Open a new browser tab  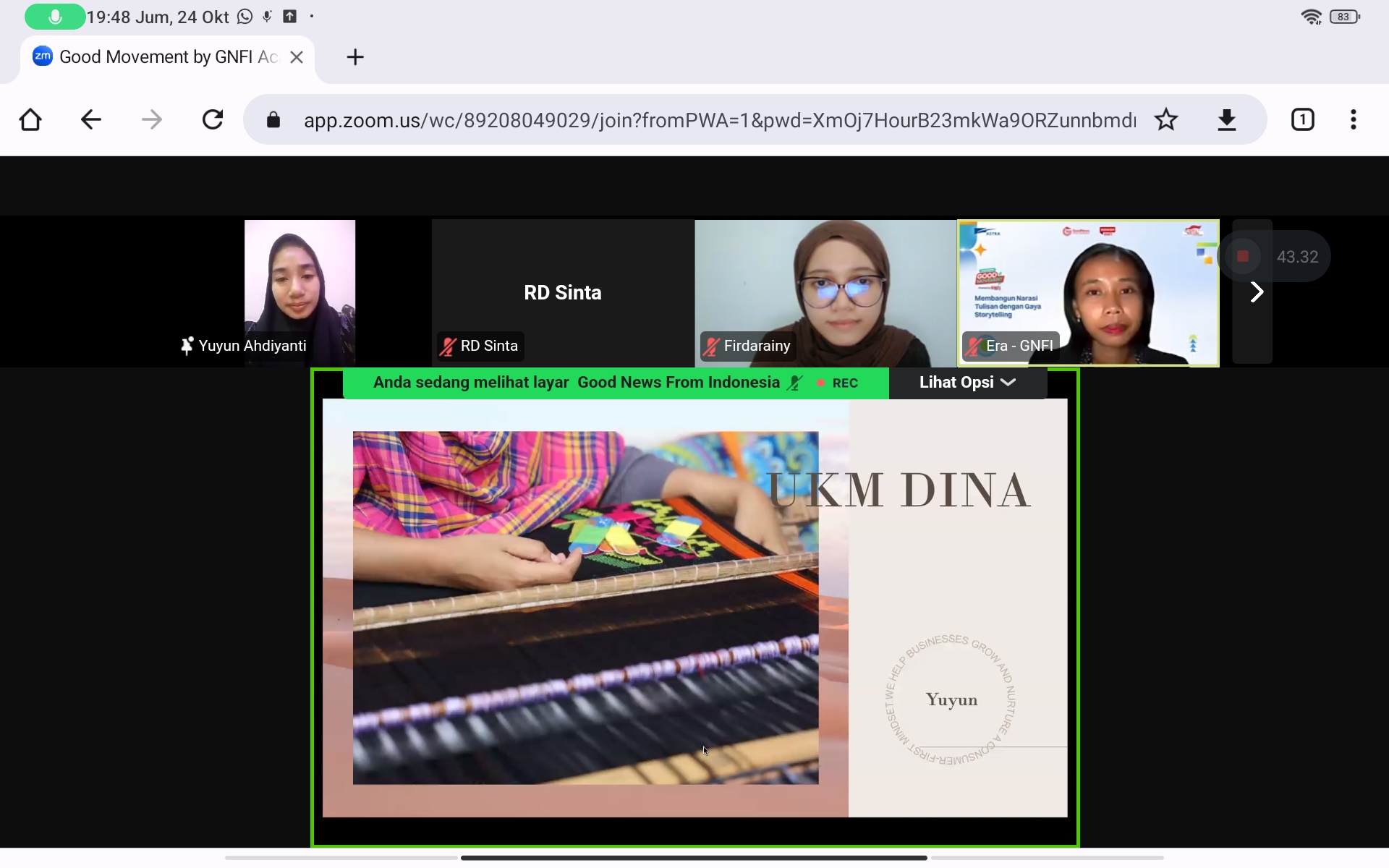(354, 57)
